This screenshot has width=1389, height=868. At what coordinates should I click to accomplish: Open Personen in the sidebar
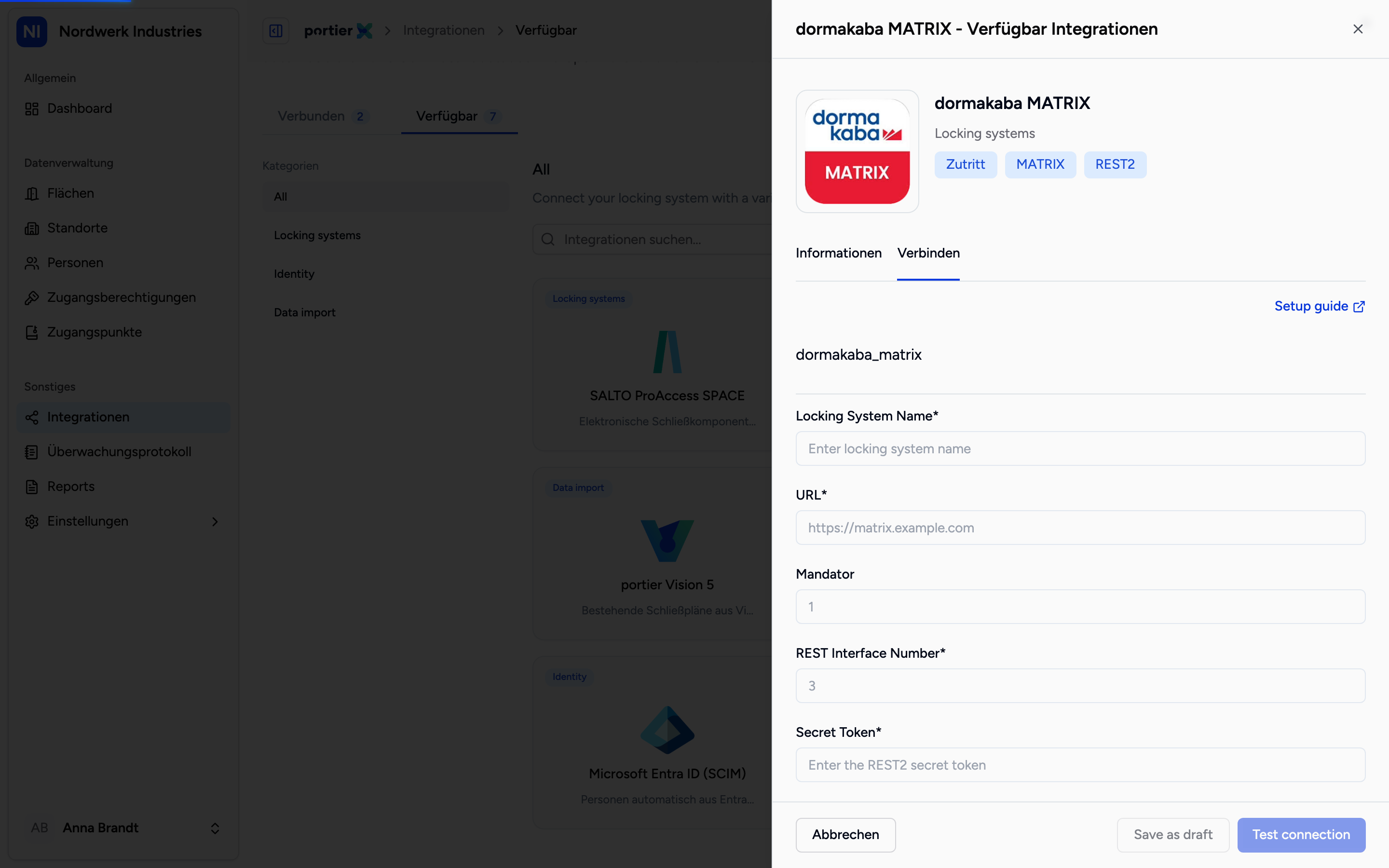coord(123,263)
